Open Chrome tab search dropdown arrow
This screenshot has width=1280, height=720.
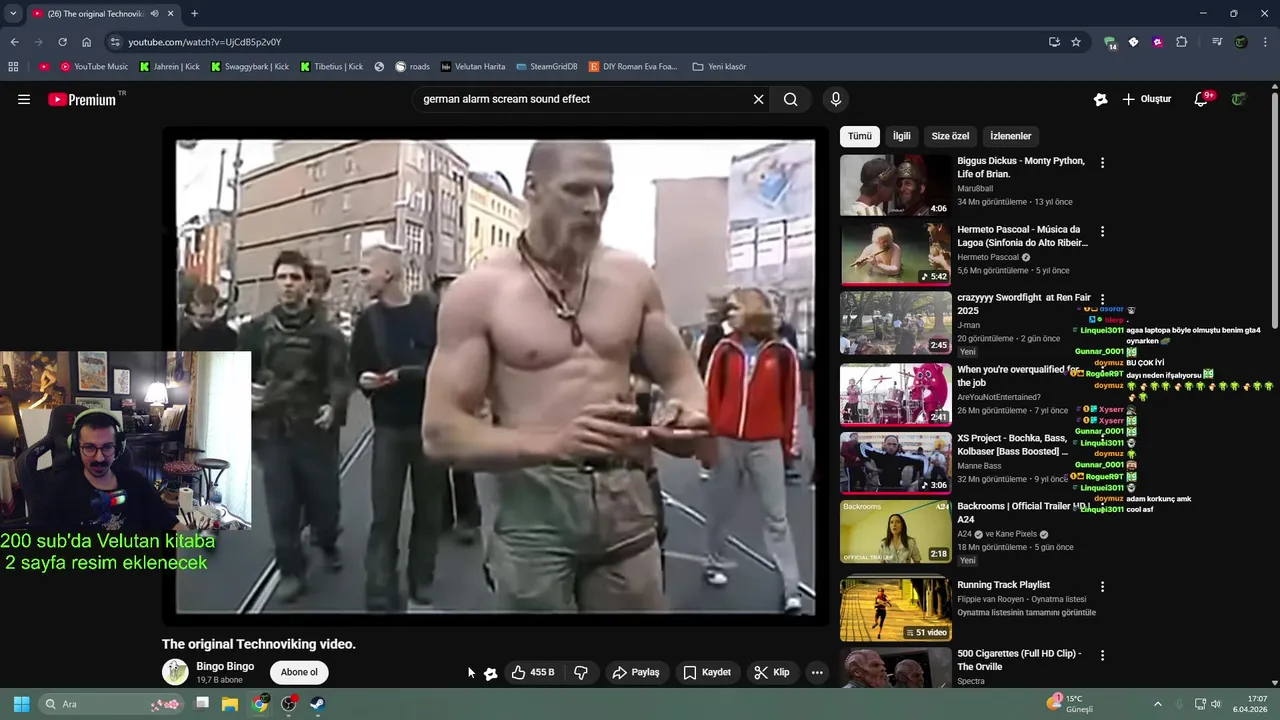point(13,14)
